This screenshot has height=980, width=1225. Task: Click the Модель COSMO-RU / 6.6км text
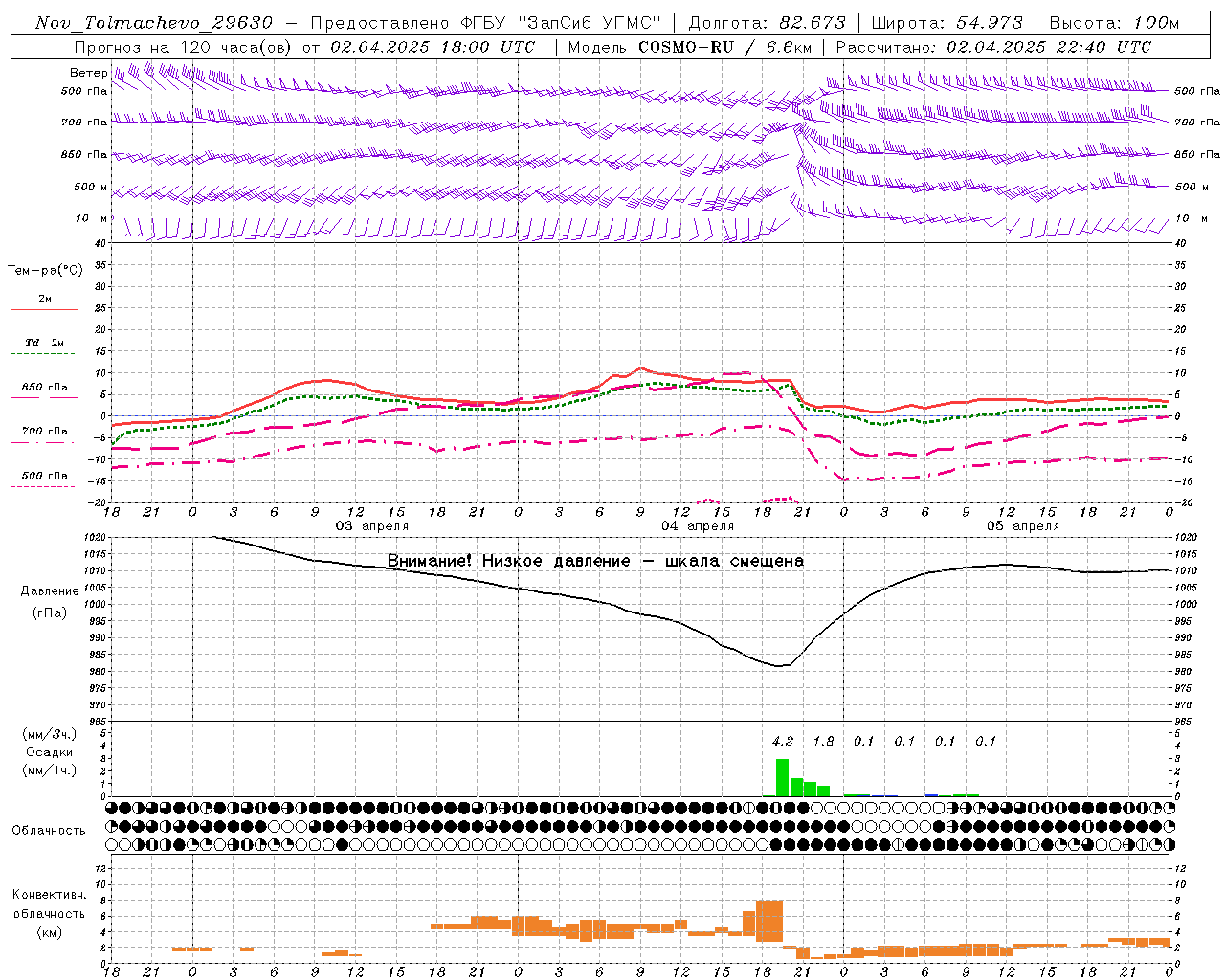pos(689,47)
